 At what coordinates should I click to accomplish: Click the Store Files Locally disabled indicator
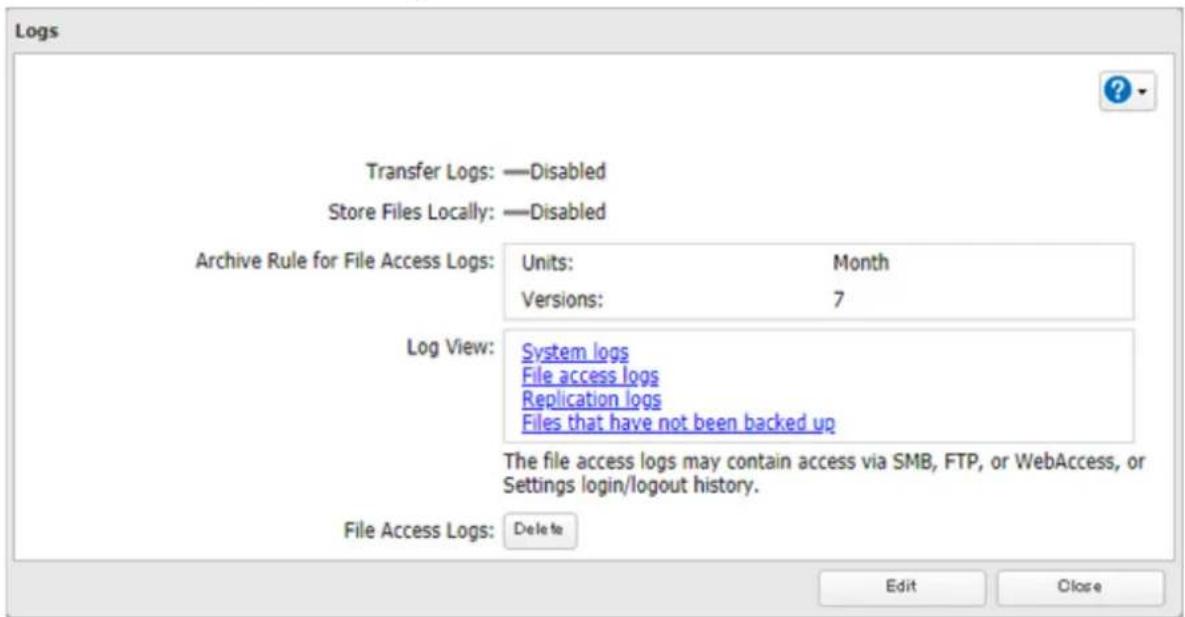[x=516, y=213]
